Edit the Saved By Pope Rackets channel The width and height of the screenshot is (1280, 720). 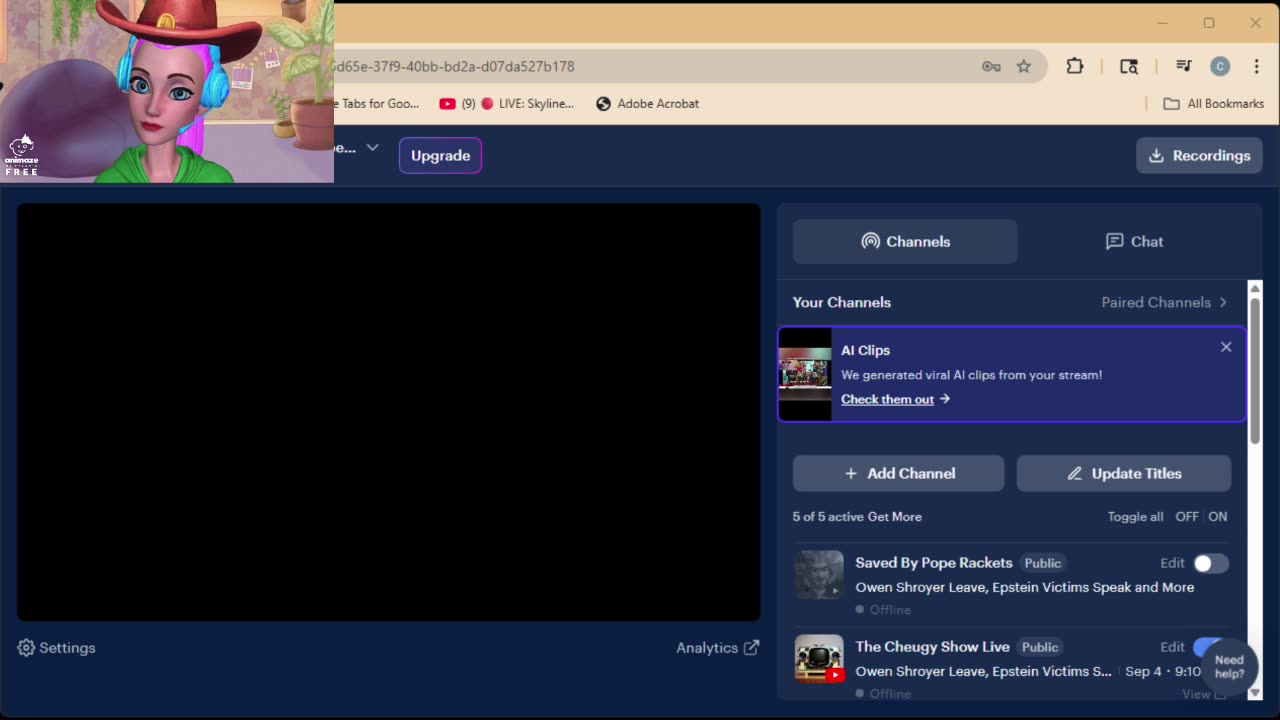1172,563
